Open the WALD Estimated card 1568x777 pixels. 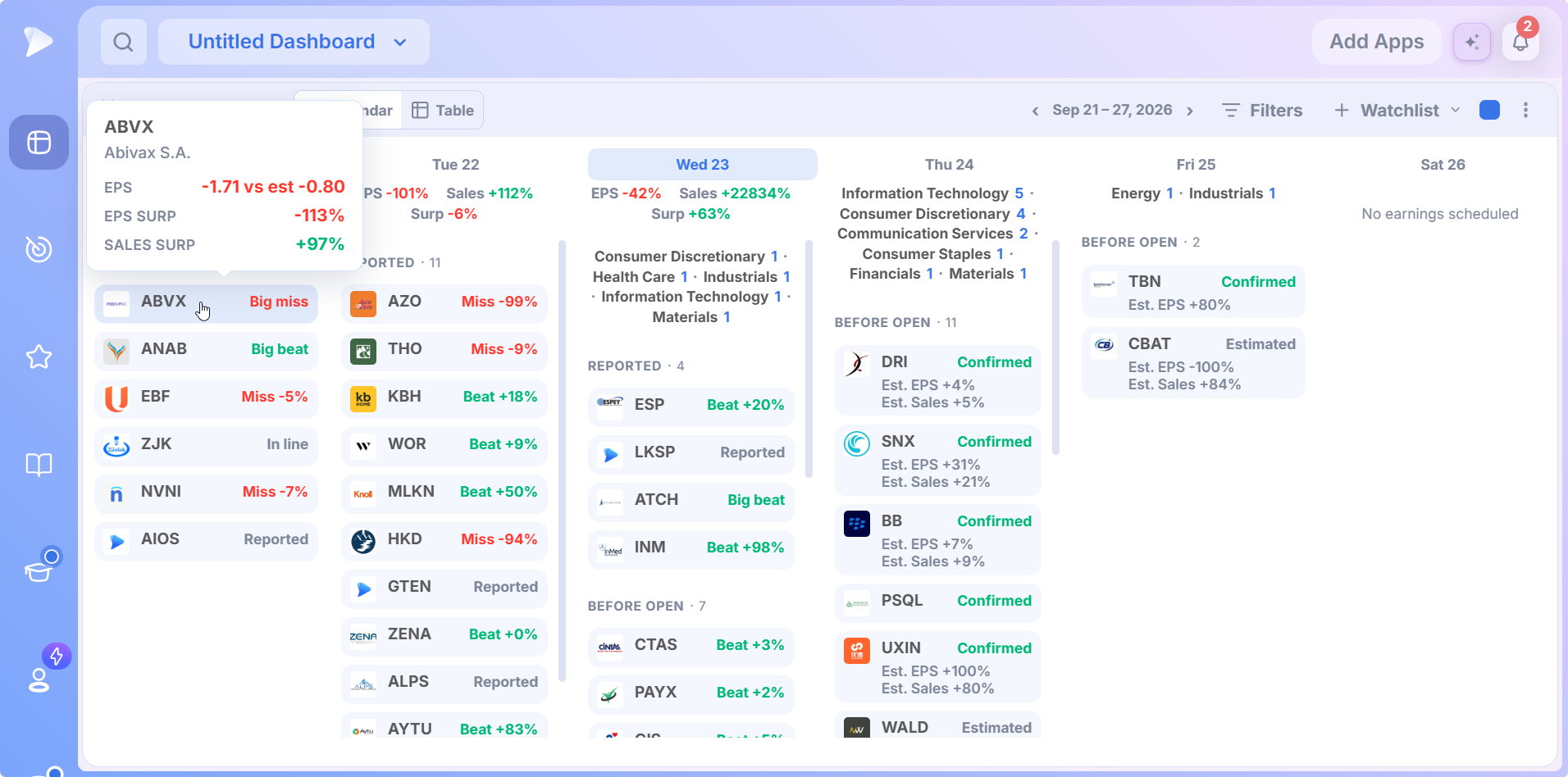[938, 725]
